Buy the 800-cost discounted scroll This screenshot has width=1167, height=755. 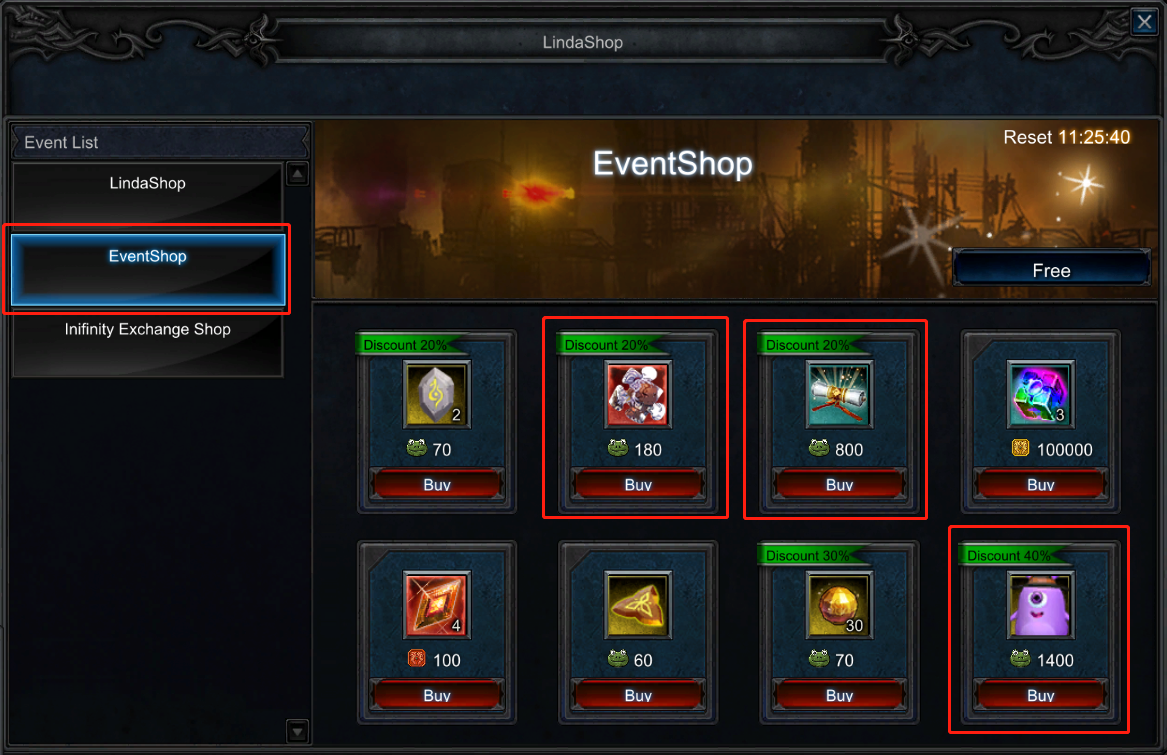click(839, 485)
